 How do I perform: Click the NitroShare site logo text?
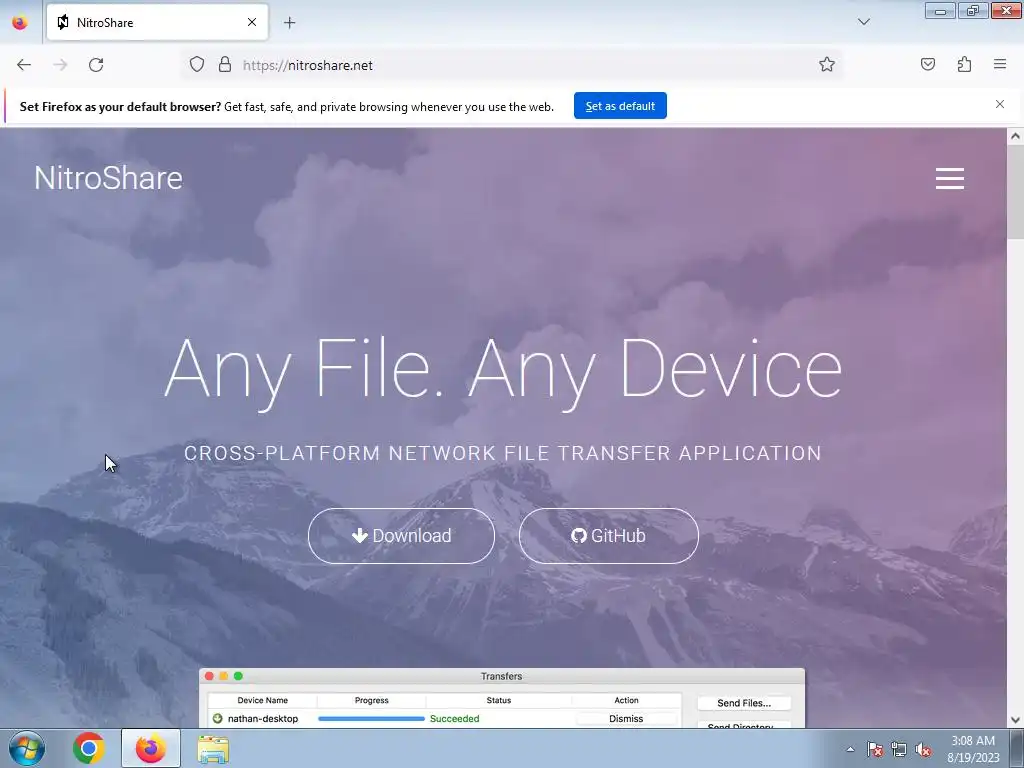[108, 178]
